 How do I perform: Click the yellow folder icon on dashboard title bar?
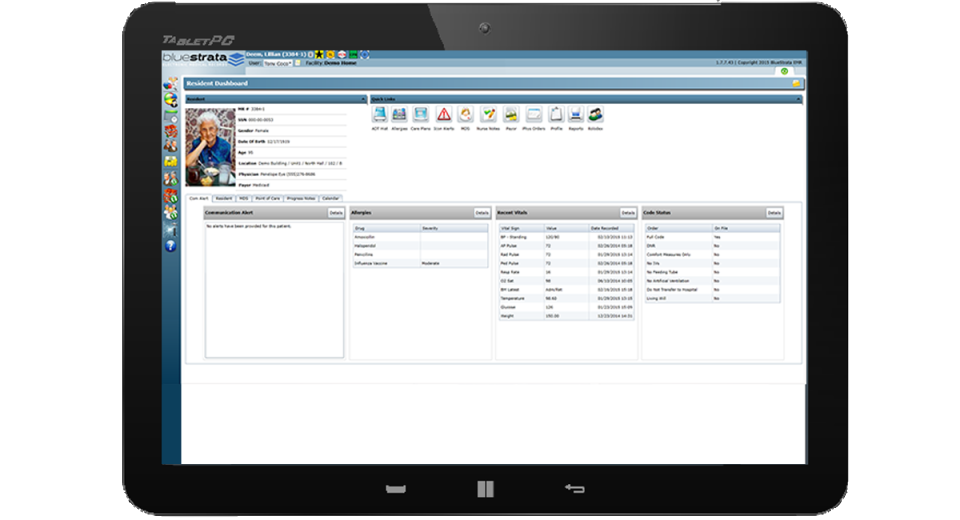pos(796,83)
